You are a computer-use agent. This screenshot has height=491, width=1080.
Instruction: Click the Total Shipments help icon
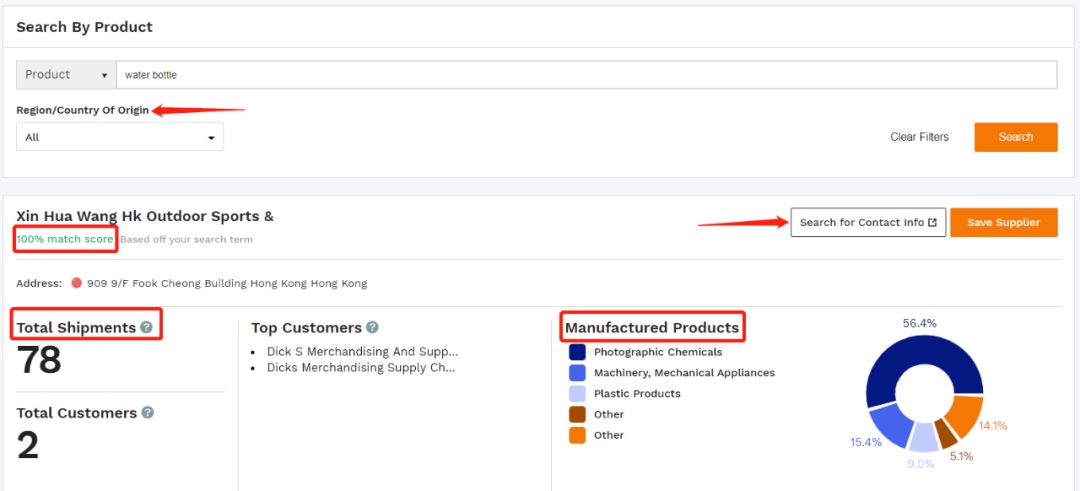pos(147,327)
